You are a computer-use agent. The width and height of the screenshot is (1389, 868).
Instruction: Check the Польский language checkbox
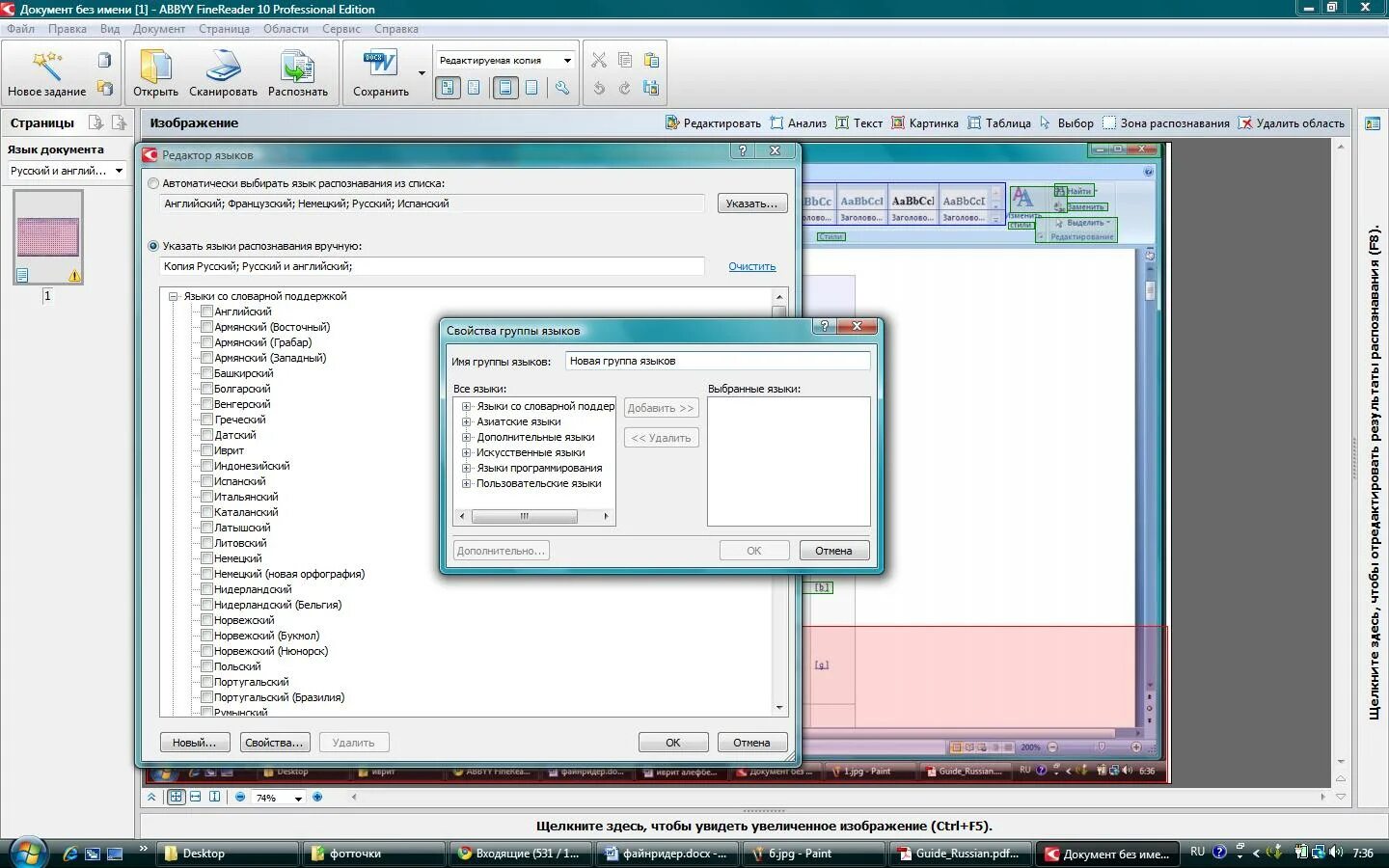[x=206, y=666]
